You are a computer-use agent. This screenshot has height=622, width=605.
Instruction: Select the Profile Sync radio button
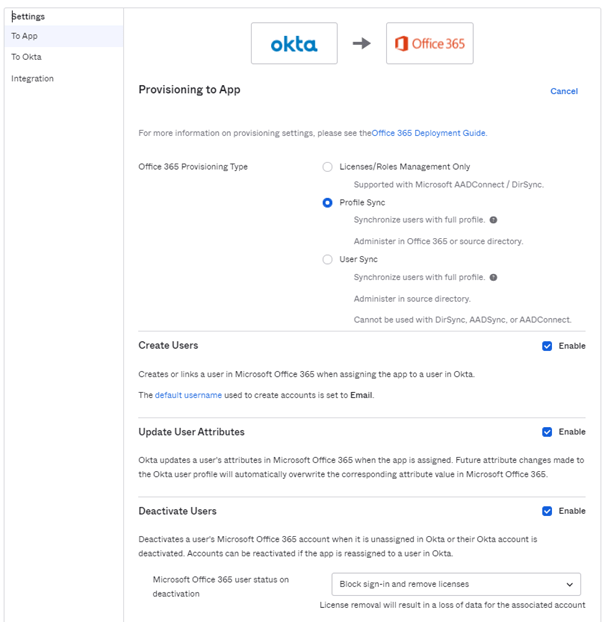(327, 202)
